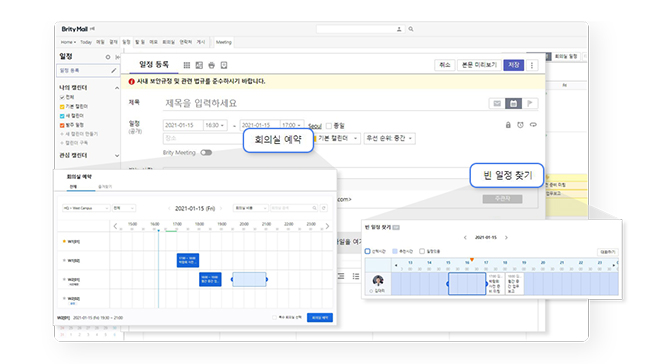Turn on the Brity Meeting switch
646x364 pixels.
click(206, 153)
